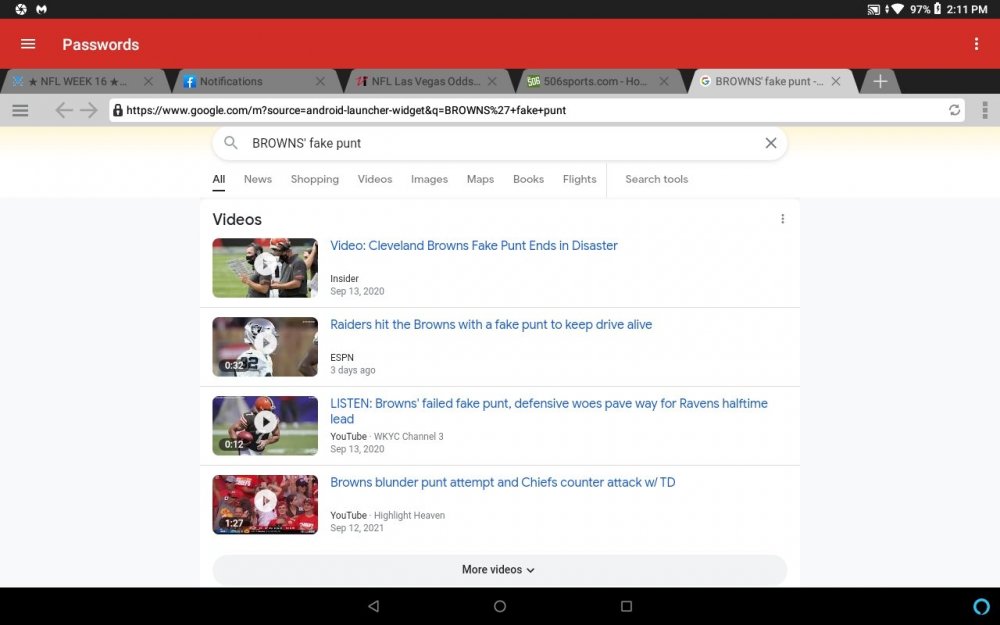Open 'LISTEN: Browns' failed fake punt' link
This screenshot has height=625, width=1000.
(x=548, y=411)
